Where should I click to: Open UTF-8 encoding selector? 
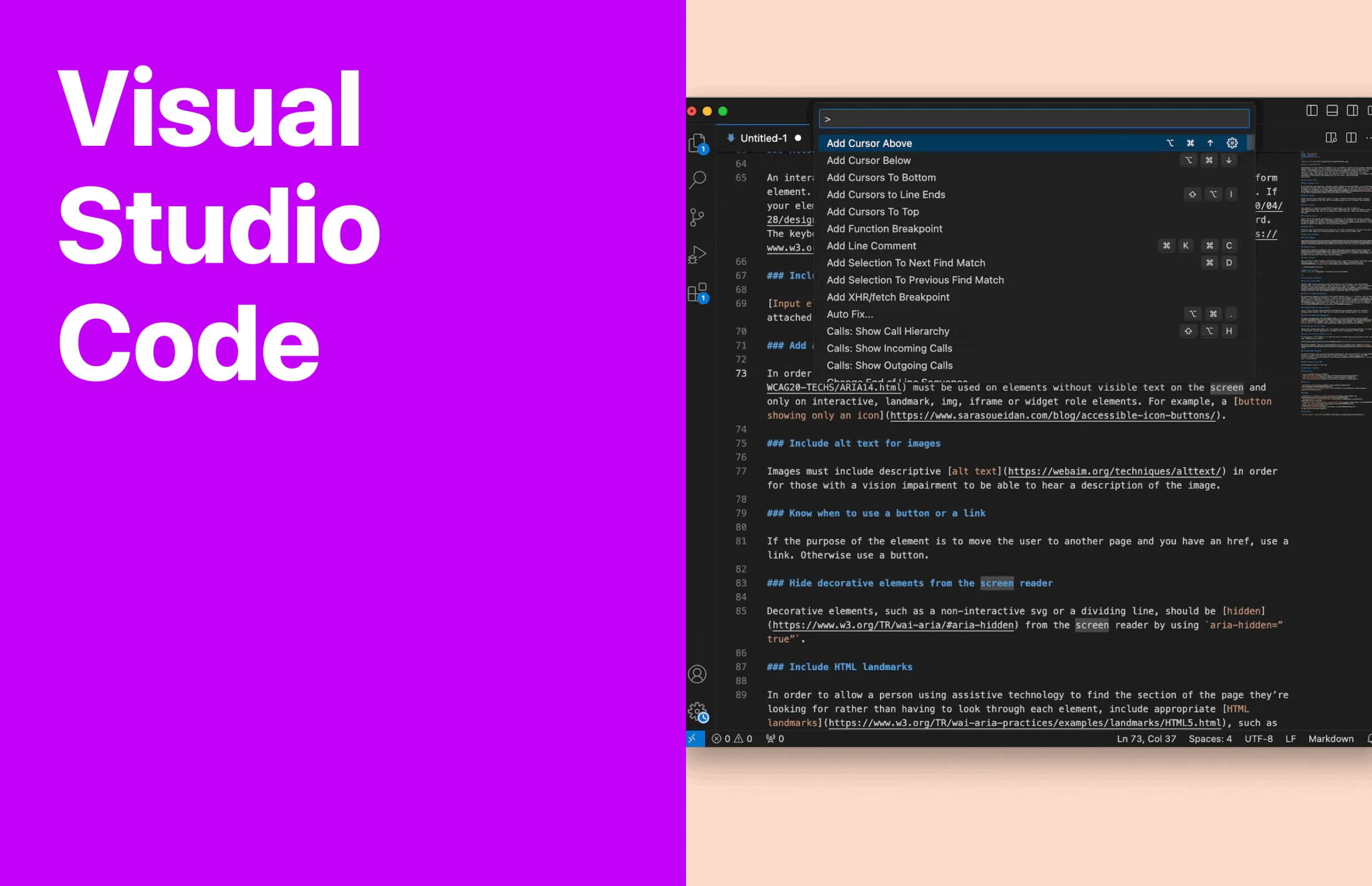click(x=1258, y=739)
